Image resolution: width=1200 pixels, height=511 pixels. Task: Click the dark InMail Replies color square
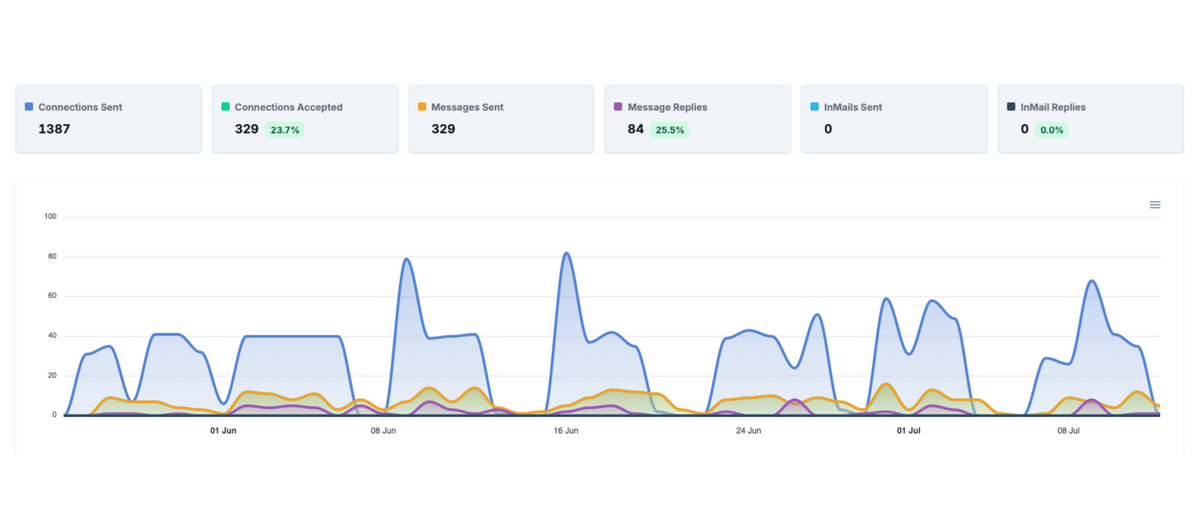(x=1011, y=107)
